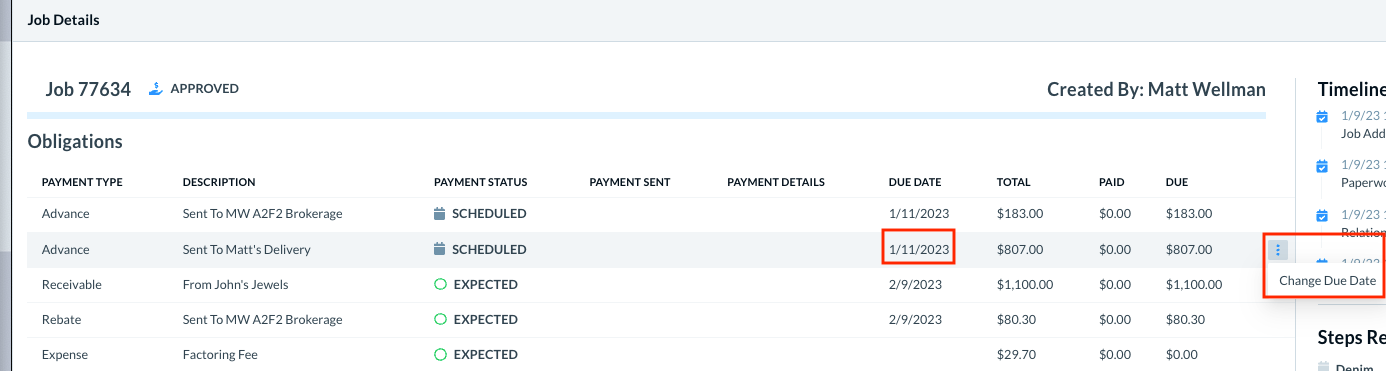Click the Approved status icon beside Job 77634

pos(156,88)
